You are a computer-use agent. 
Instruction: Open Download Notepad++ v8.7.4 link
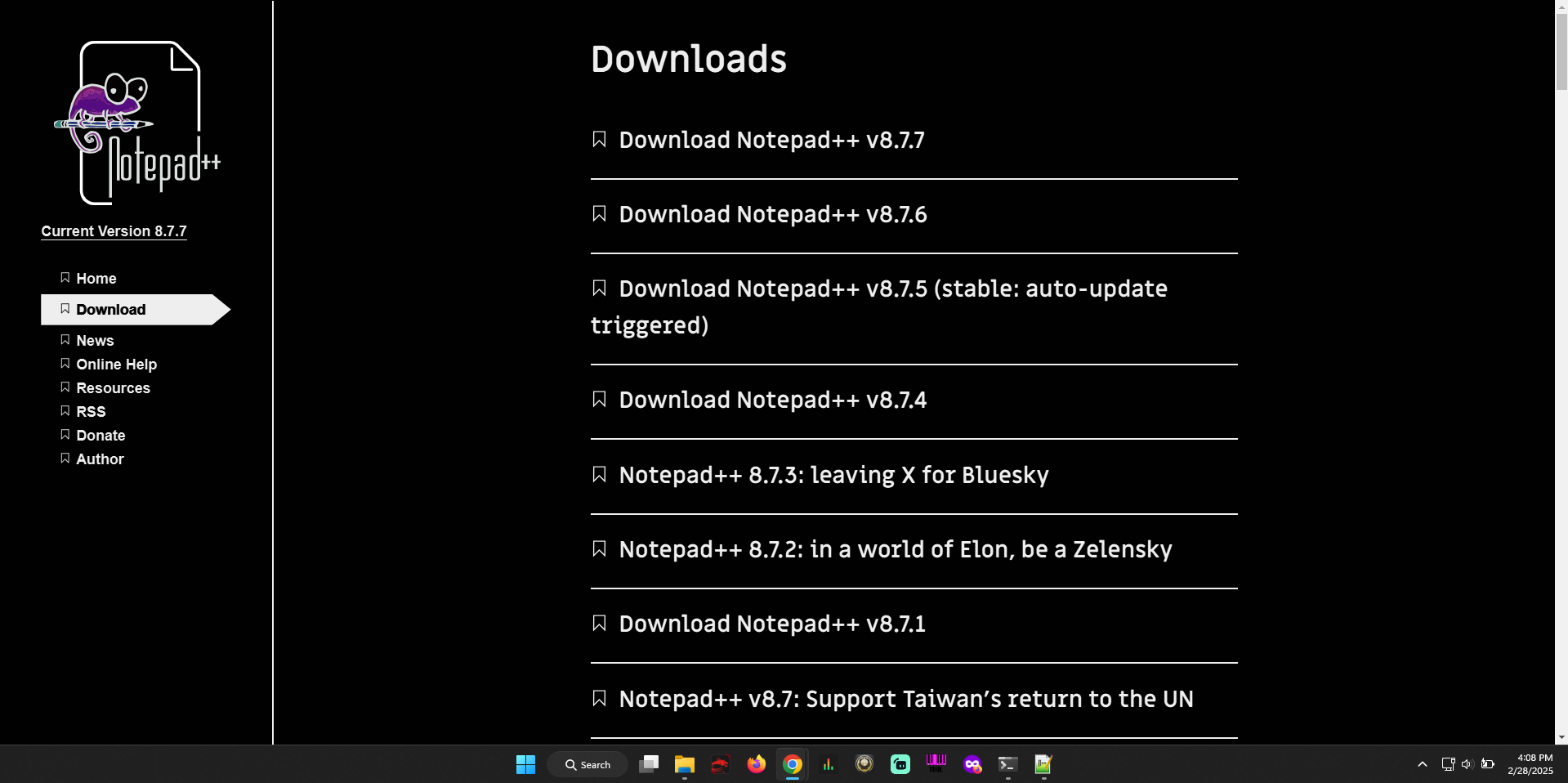tap(773, 400)
